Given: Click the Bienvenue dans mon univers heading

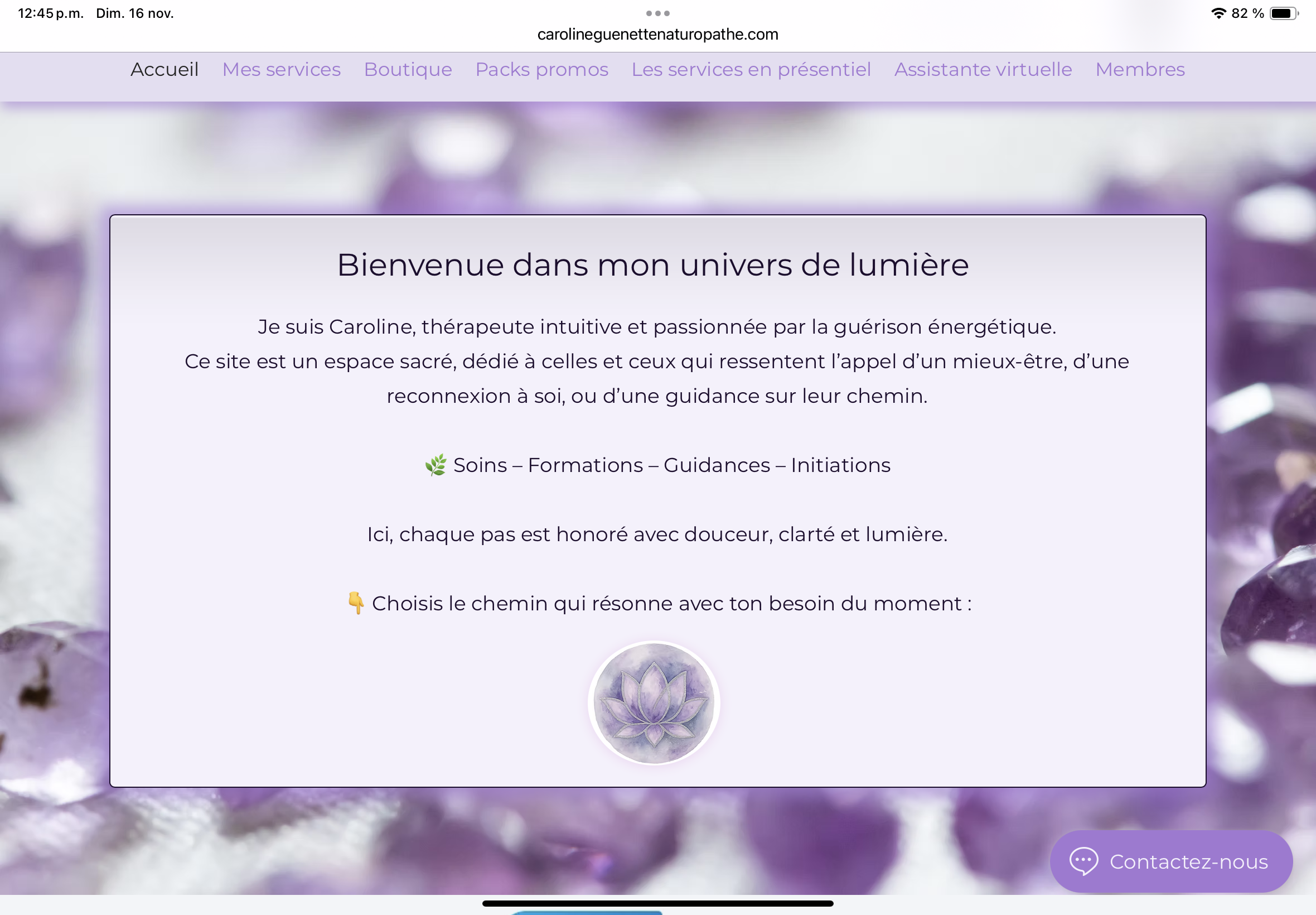Looking at the screenshot, I should [x=652, y=265].
